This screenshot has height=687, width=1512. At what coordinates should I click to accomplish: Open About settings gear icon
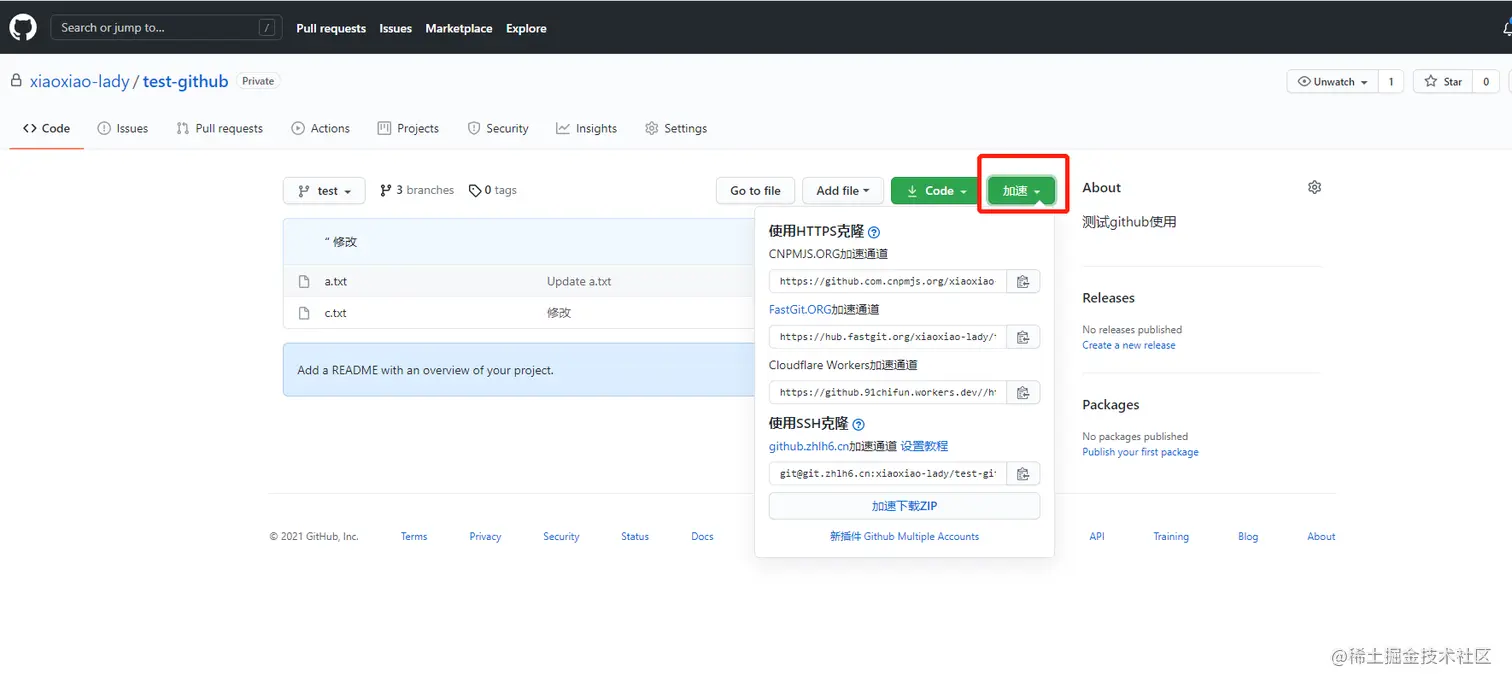pos(1314,187)
